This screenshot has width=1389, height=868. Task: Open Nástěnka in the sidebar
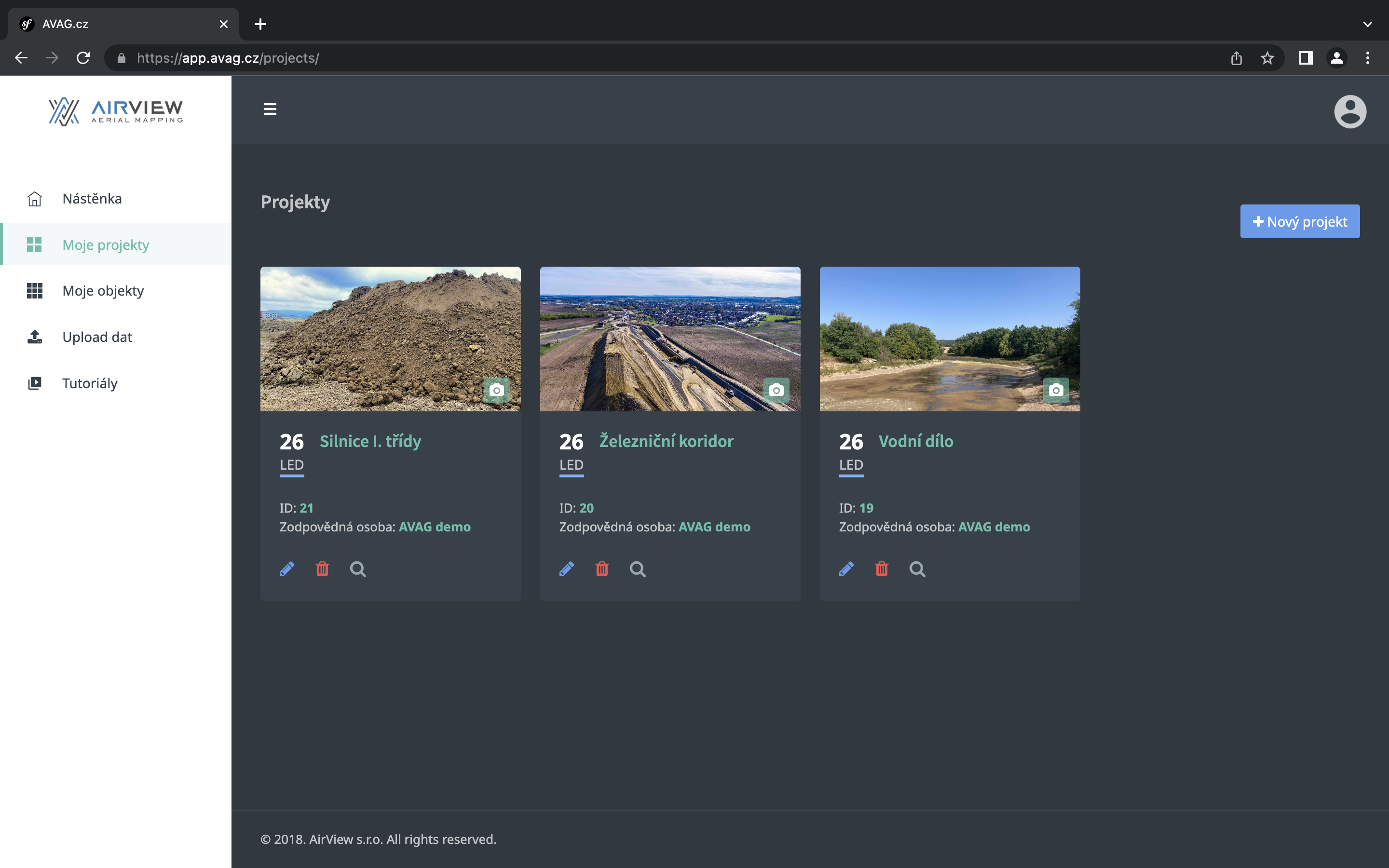[92, 199]
